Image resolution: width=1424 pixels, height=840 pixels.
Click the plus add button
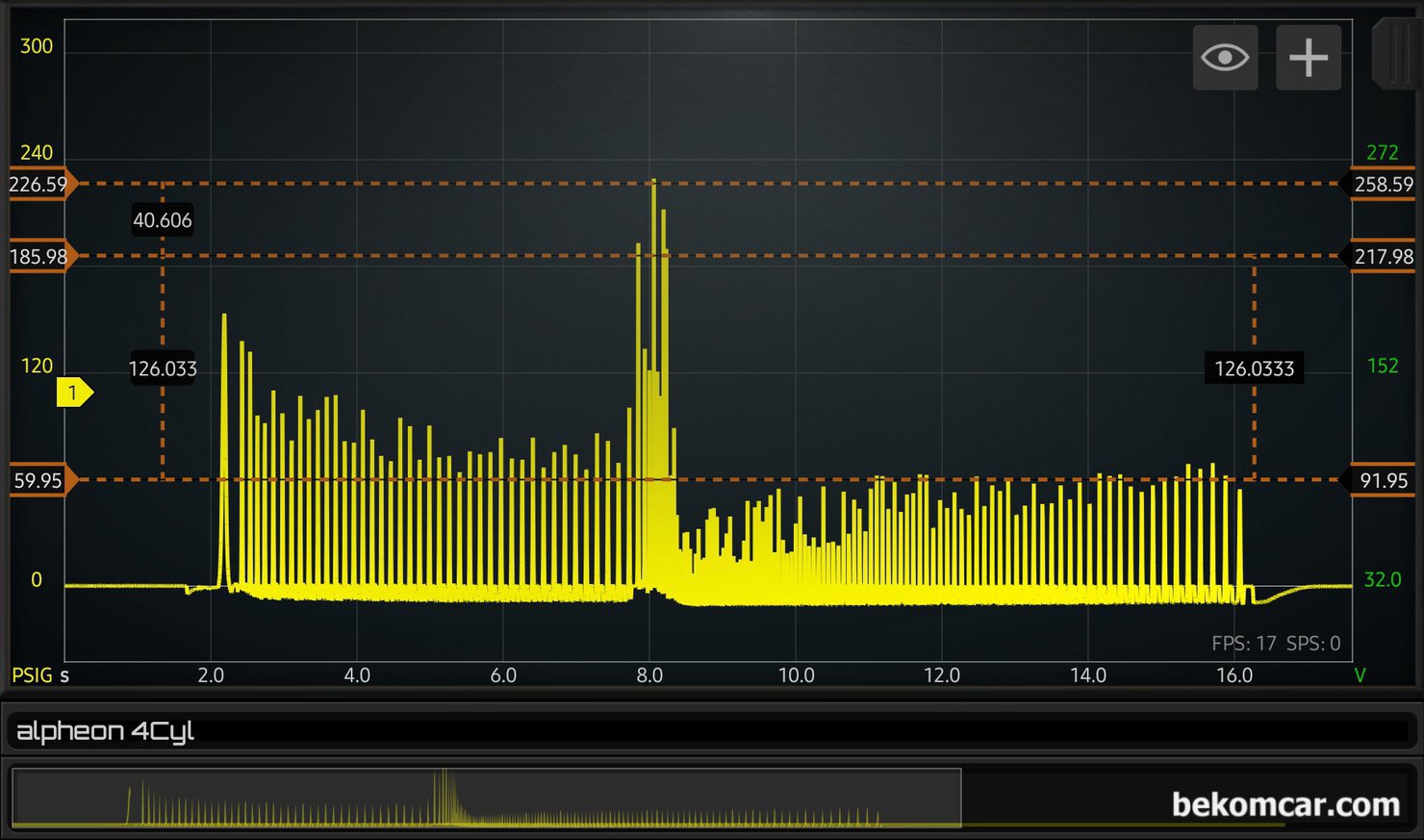point(1309,58)
